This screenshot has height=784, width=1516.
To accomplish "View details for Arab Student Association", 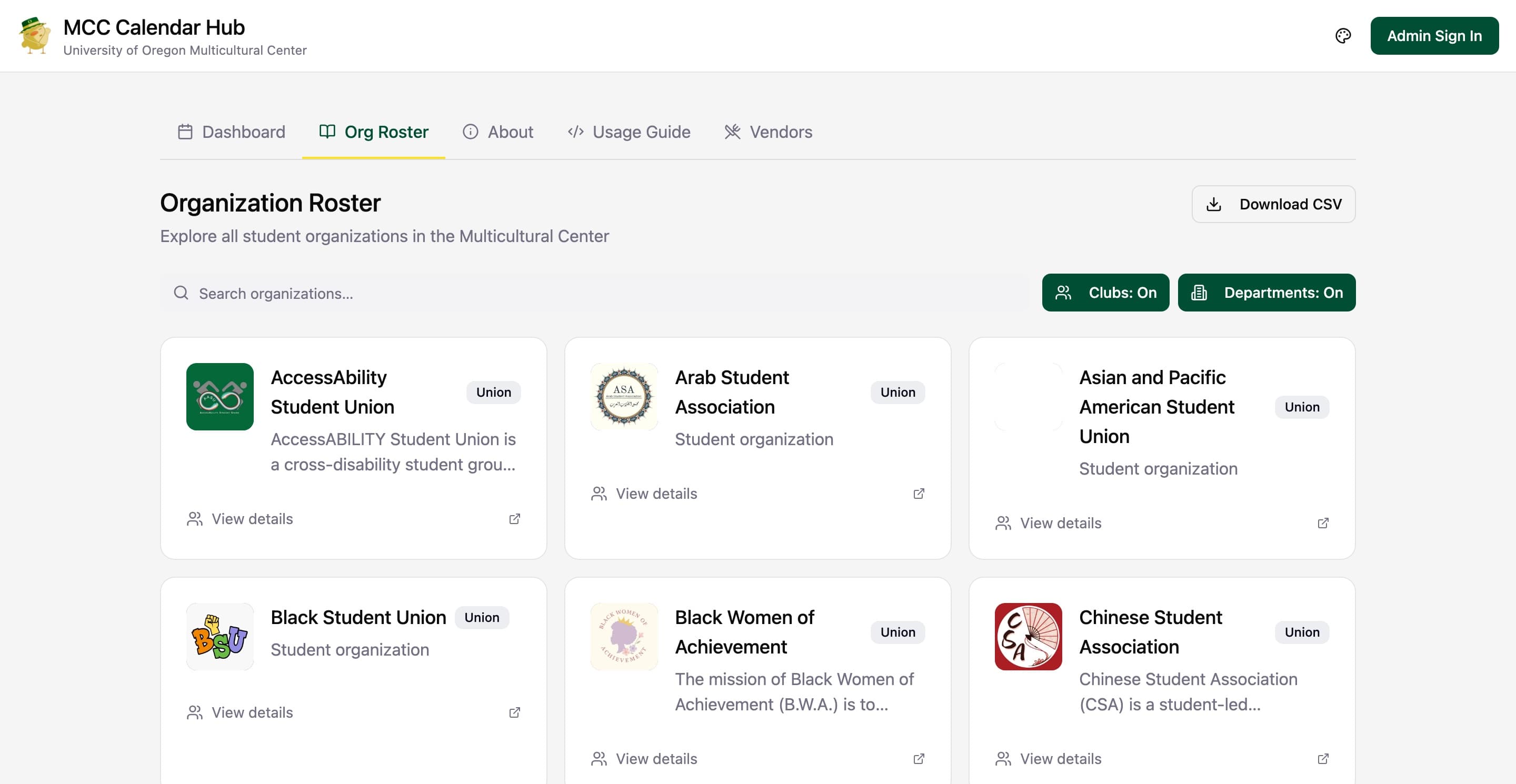I will click(644, 494).
